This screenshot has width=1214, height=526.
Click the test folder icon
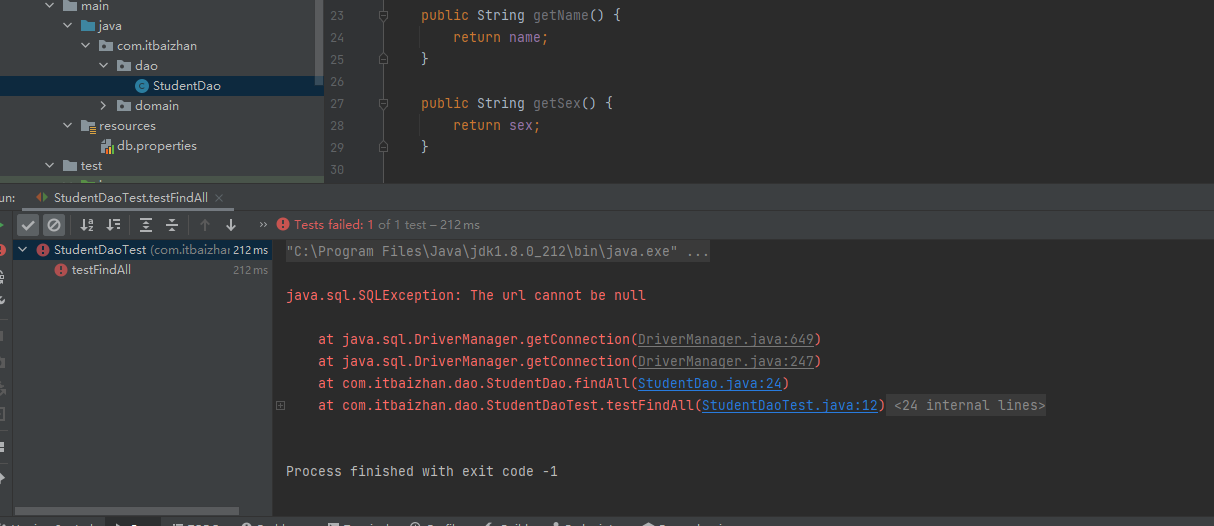pos(69,166)
